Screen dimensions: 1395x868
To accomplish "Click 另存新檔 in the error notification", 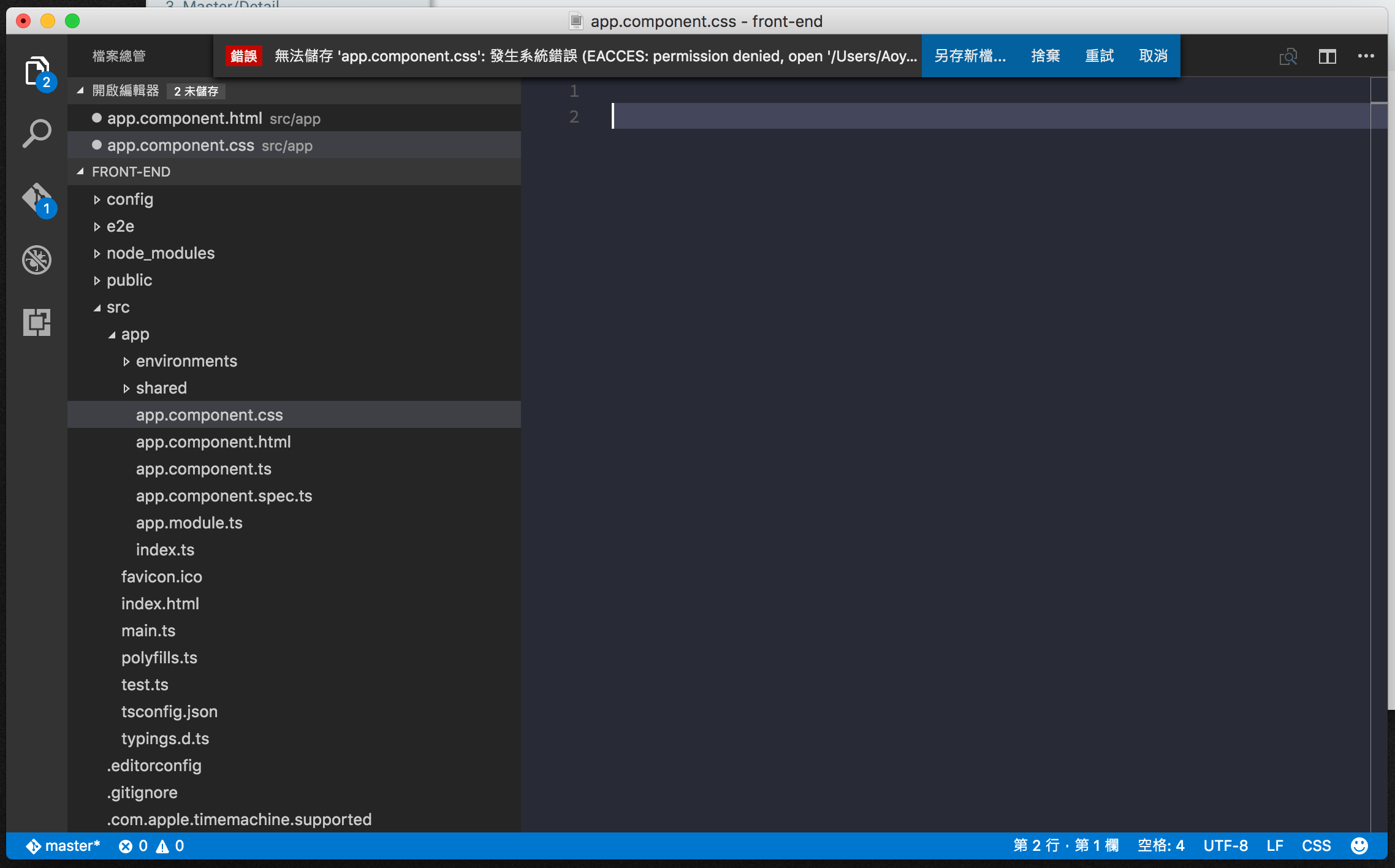I will pos(969,56).
